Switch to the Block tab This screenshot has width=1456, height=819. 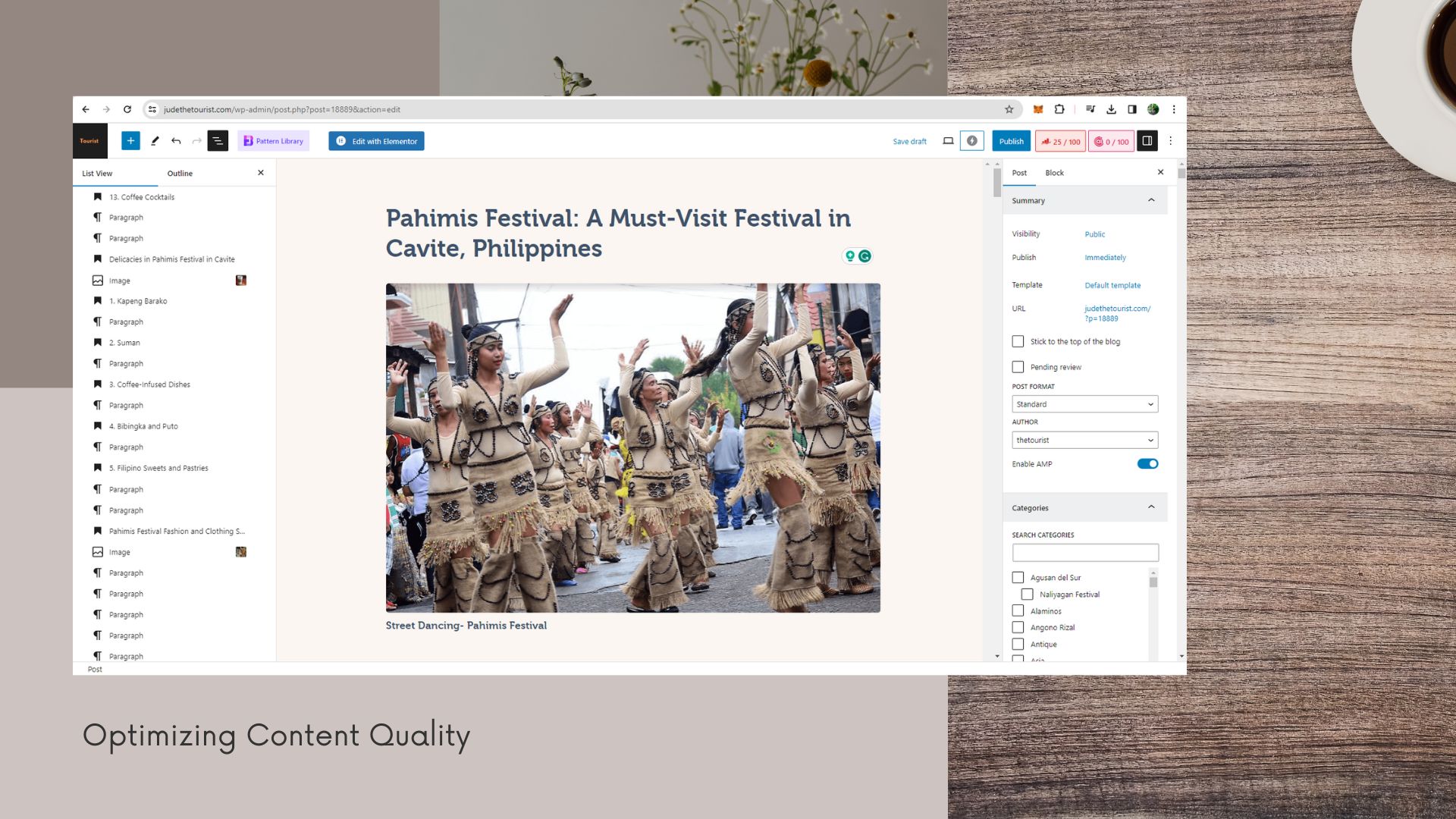tap(1054, 173)
